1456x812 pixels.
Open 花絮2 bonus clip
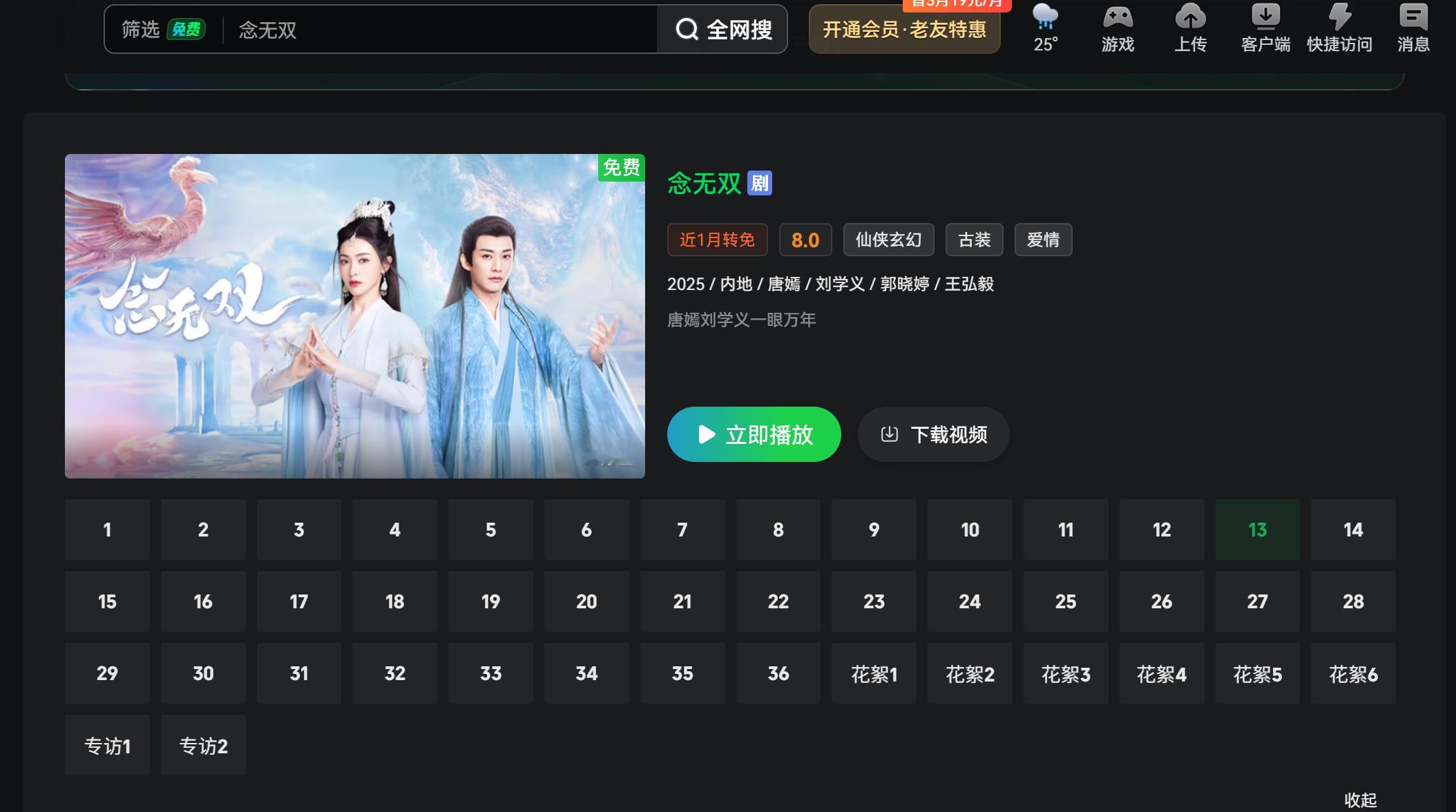tap(970, 673)
